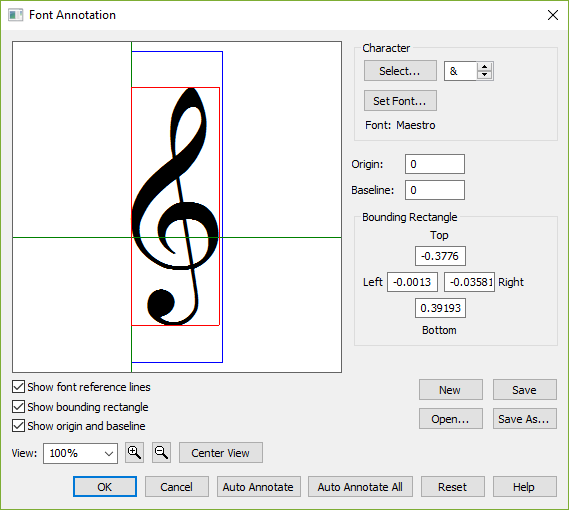Click the Auto Annotate All button
569x510 pixels.
[x=360, y=487]
